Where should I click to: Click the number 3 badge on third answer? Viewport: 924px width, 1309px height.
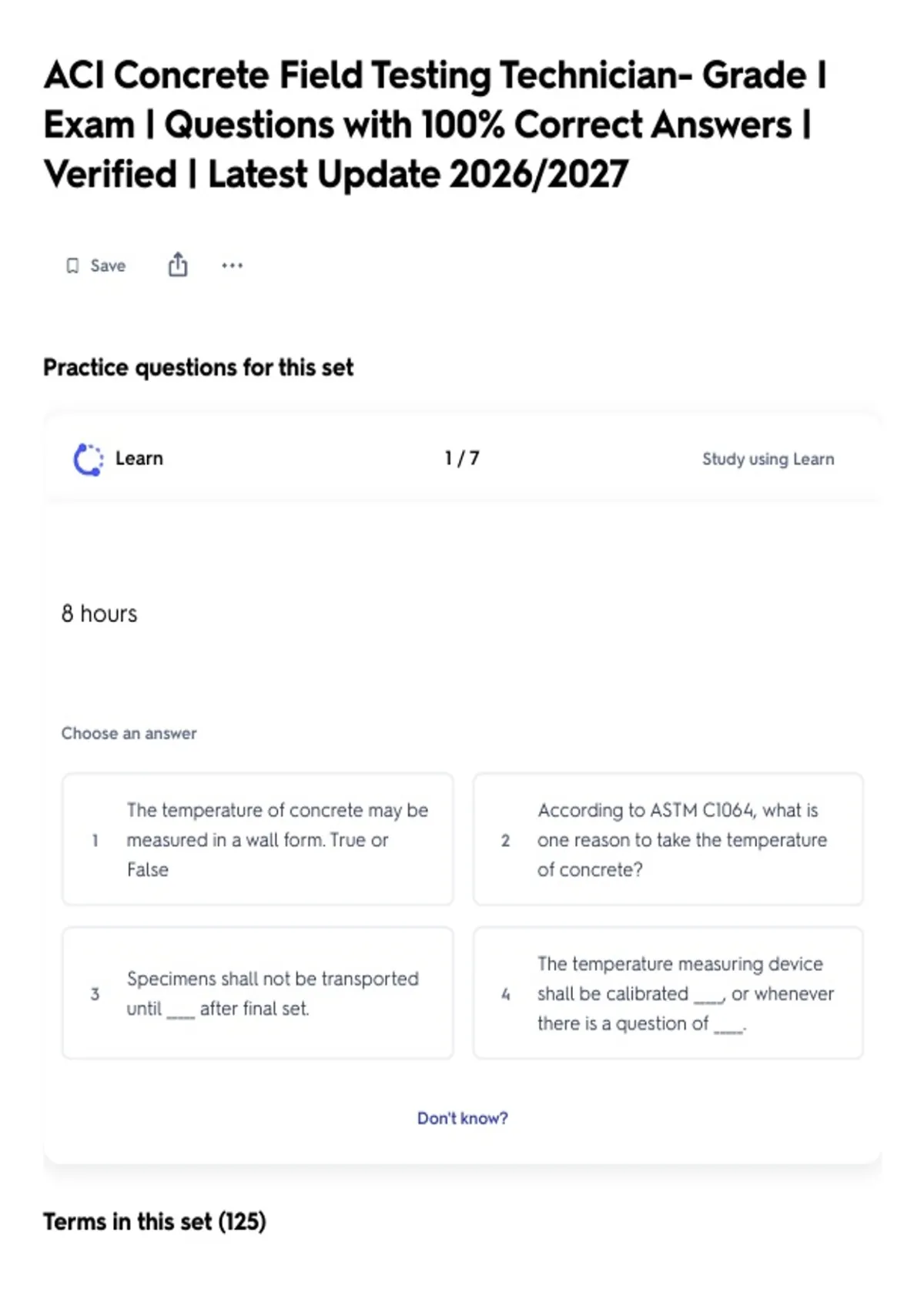click(95, 994)
